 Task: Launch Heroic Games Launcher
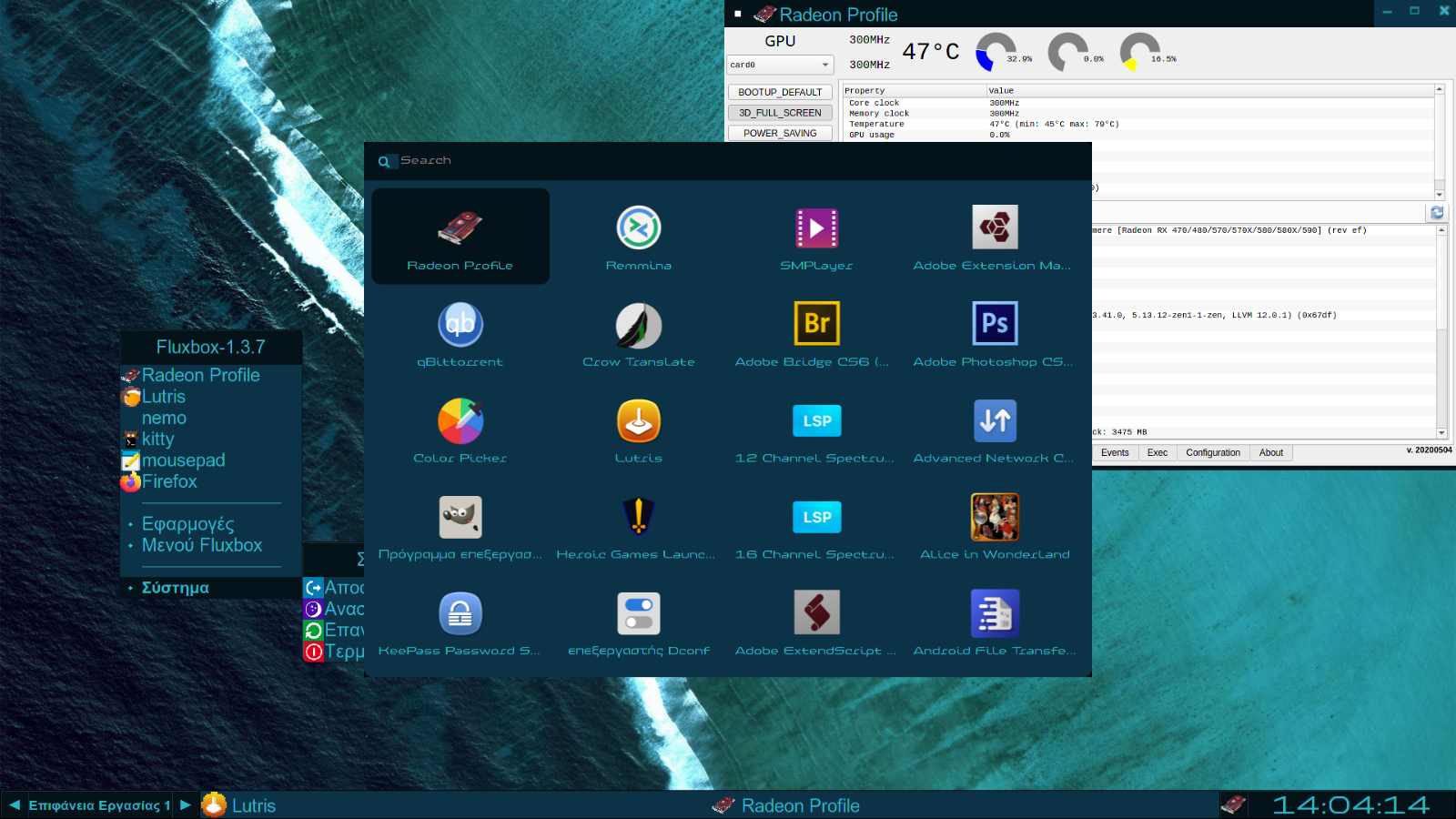tap(639, 526)
